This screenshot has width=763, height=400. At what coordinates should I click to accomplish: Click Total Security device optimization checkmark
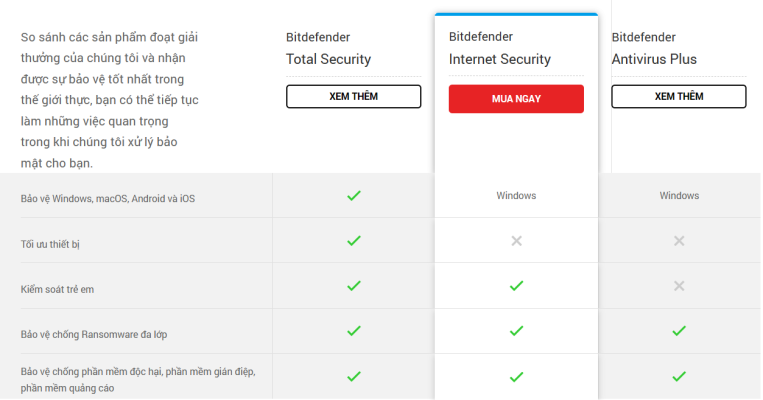click(x=353, y=241)
